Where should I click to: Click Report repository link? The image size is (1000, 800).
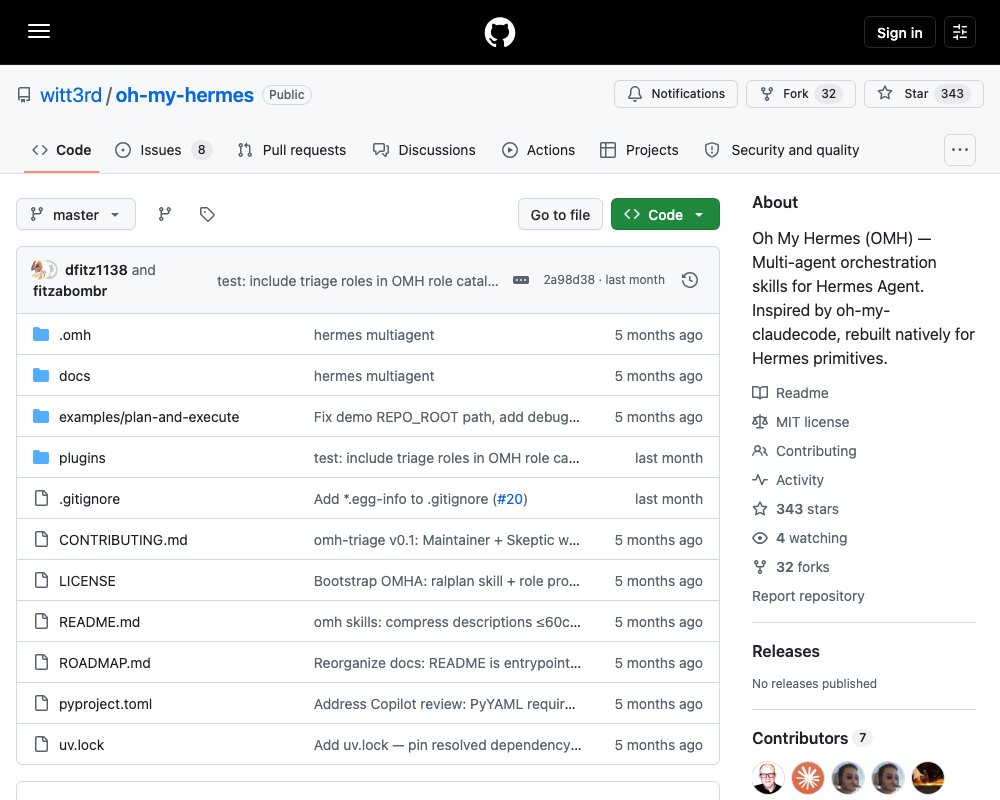click(x=808, y=596)
